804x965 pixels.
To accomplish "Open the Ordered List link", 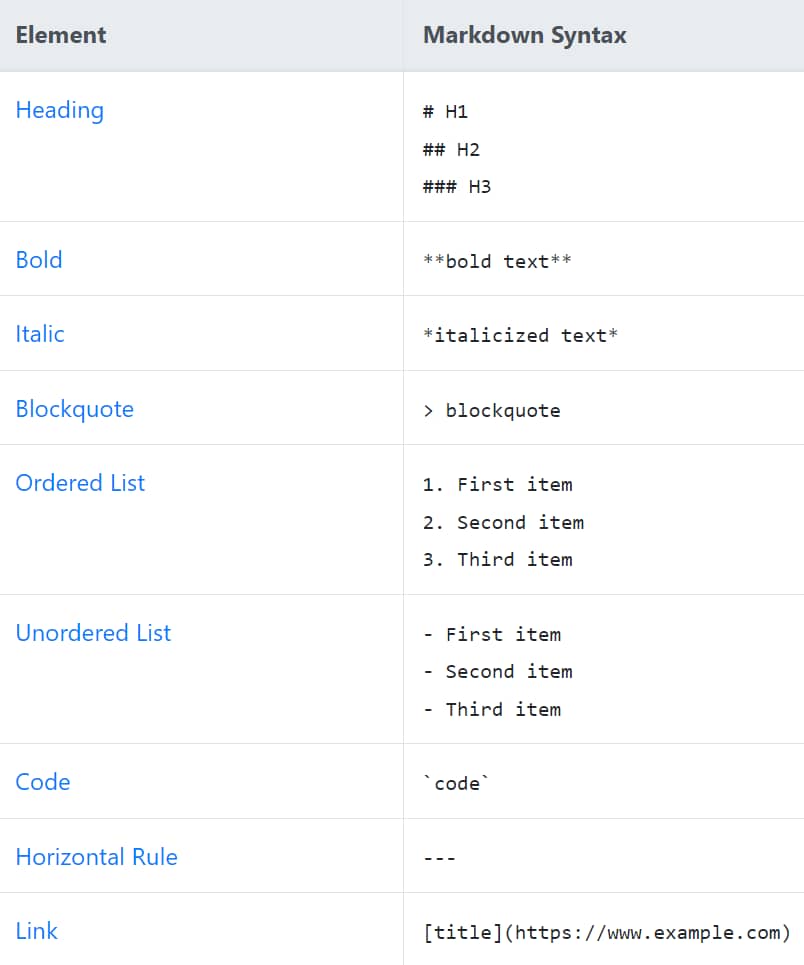I will tap(80, 483).
